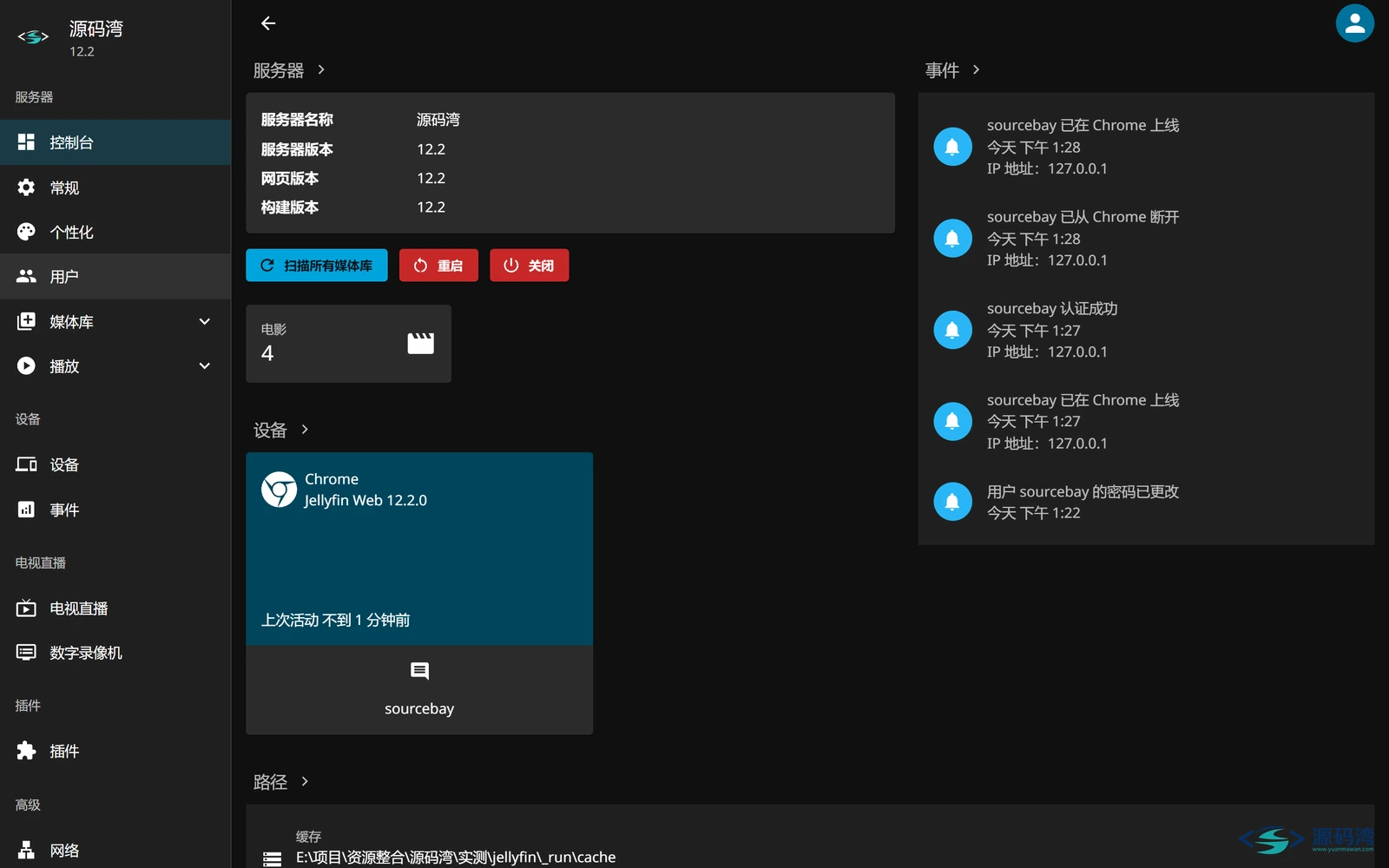Click bell icon for 认证成功 event
Screen dimensions: 1389x868
pyautogui.click(x=952, y=330)
